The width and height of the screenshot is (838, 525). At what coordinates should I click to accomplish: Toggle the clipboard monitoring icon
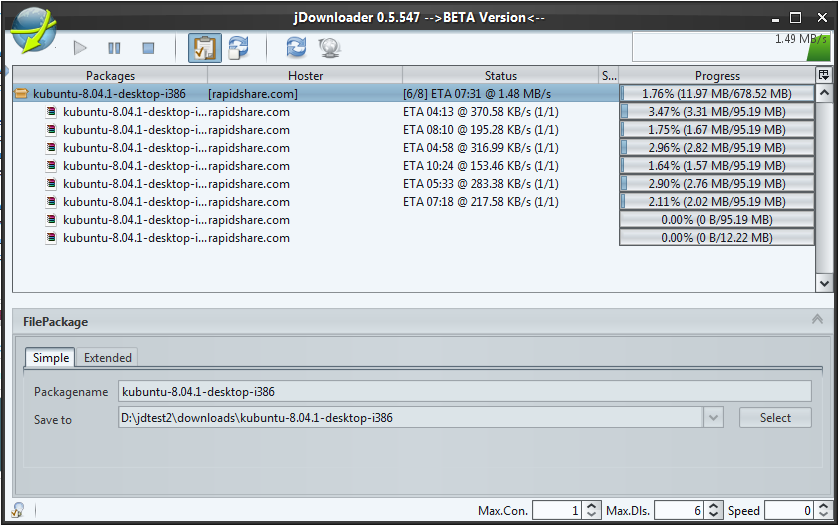[x=204, y=47]
